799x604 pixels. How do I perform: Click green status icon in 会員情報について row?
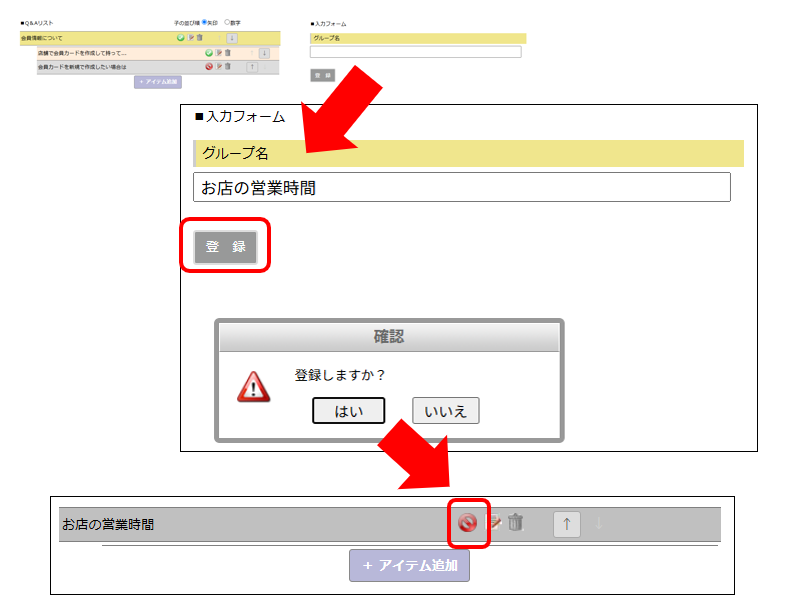tap(181, 38)
